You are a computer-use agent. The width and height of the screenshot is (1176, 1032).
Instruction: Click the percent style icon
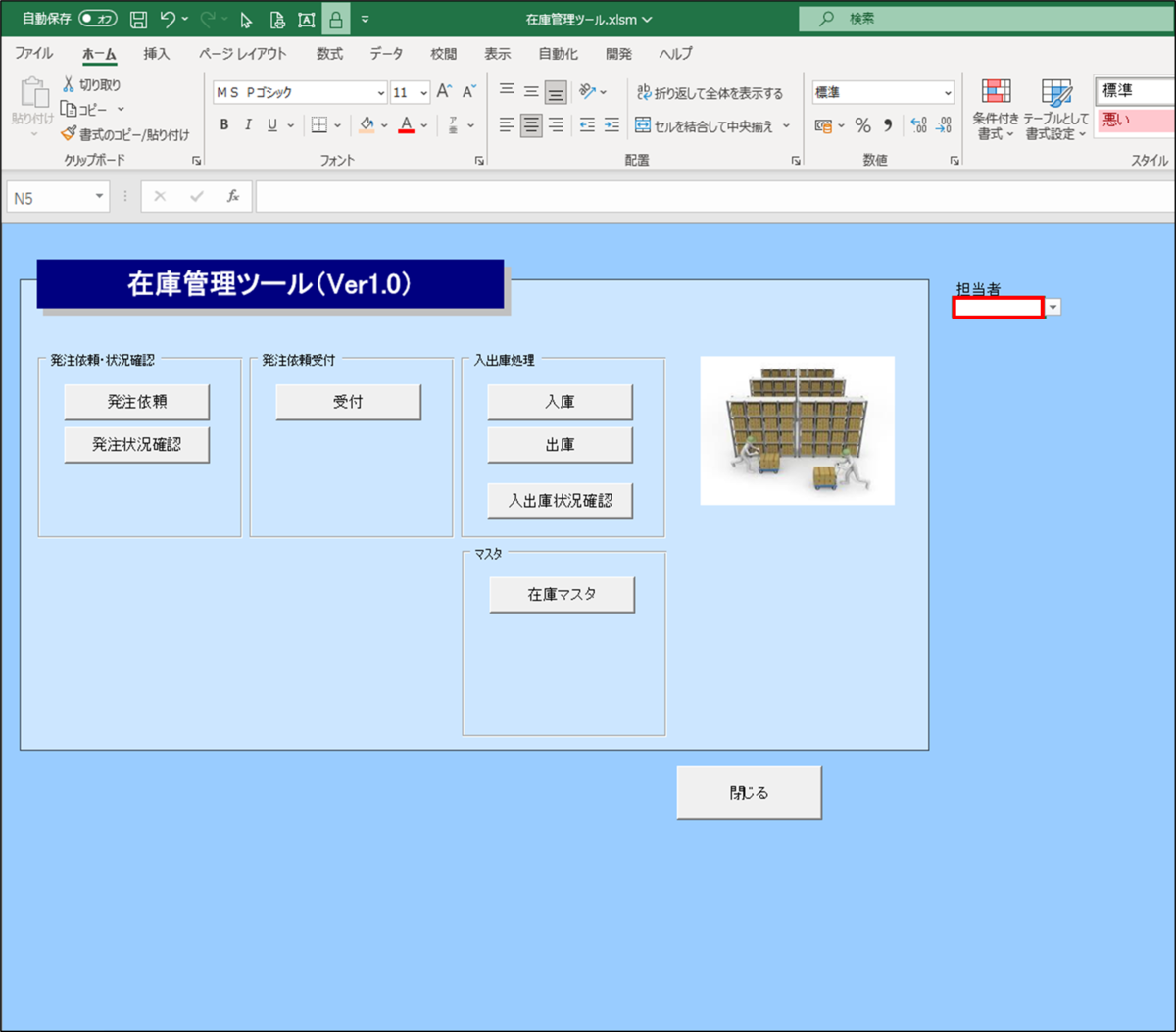862,125
